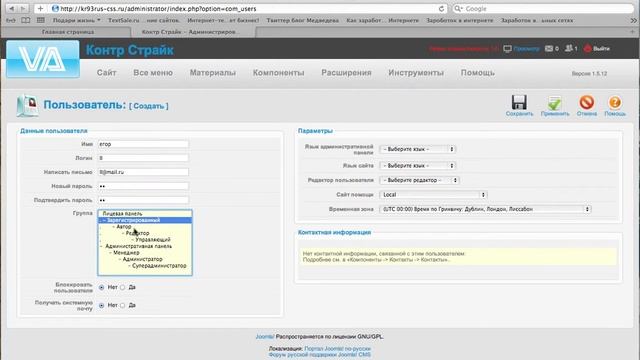Screen dimensions: 640x360
Task: Open the TextSale.ru bookmark
Action: 123,20
